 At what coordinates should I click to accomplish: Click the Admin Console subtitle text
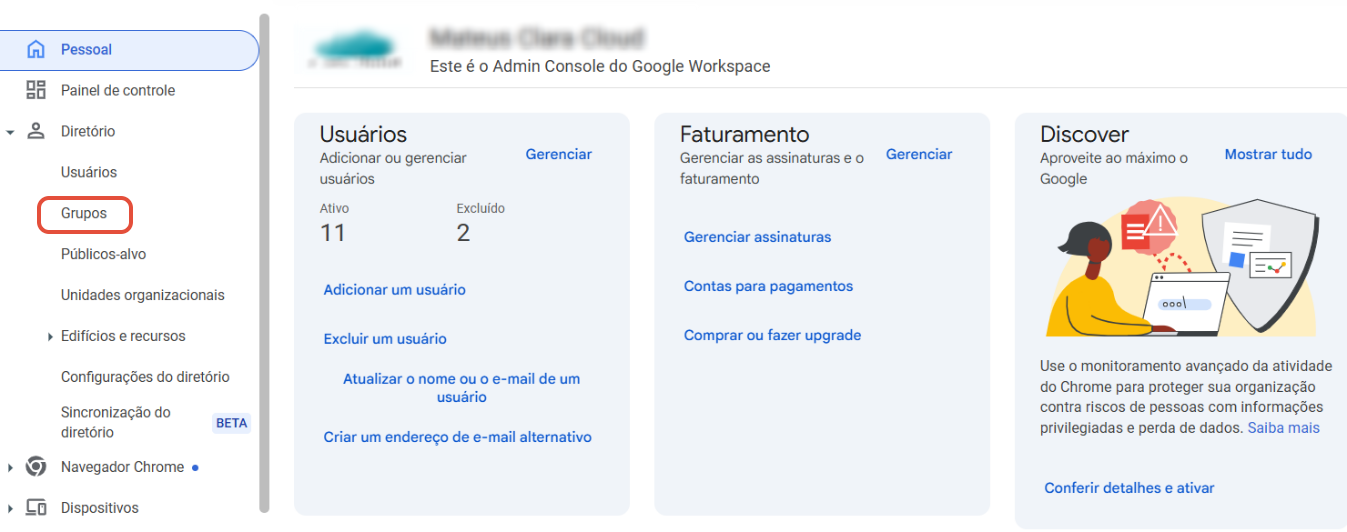pos(600,66)
